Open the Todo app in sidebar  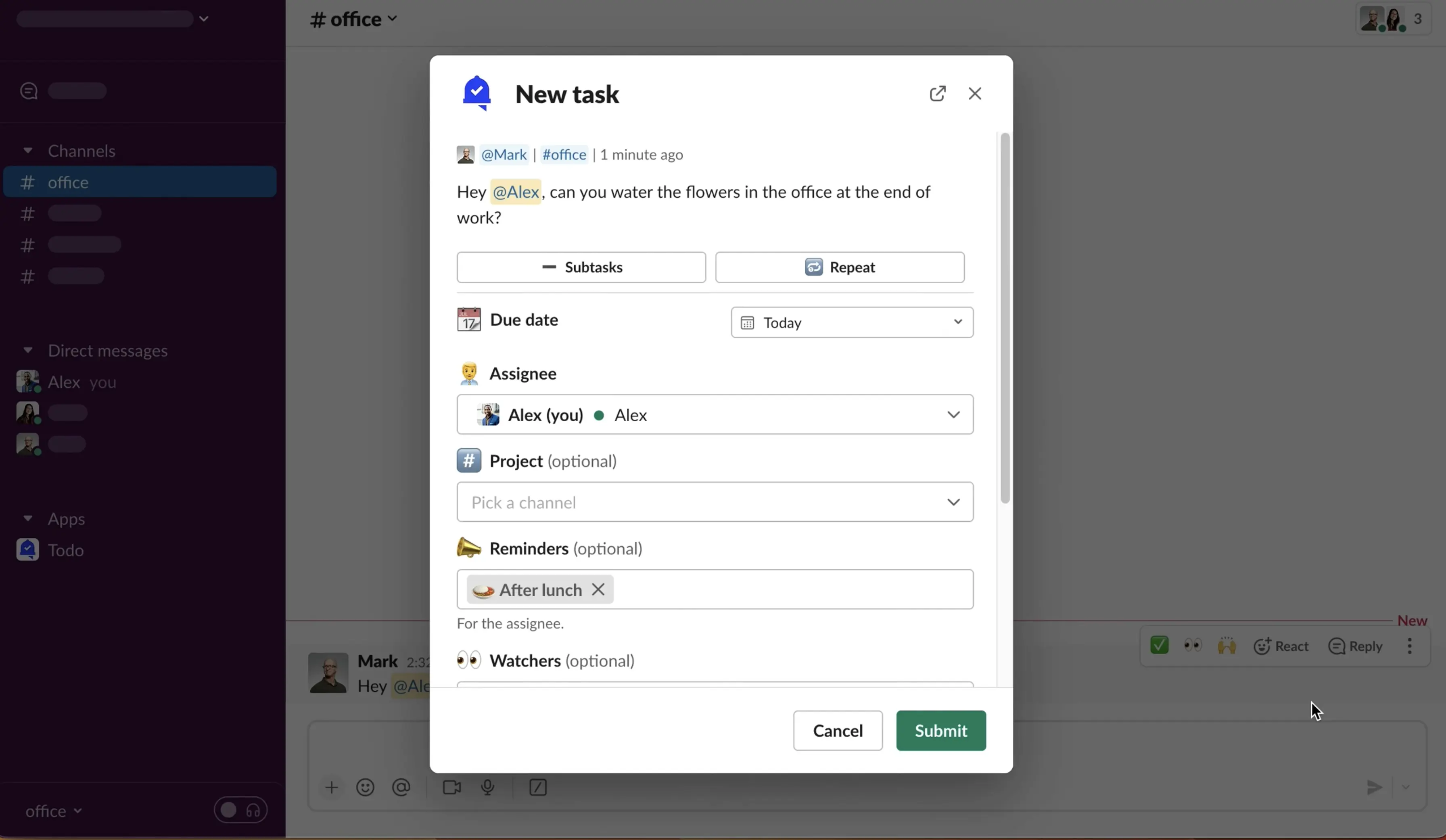coord(65,550)
